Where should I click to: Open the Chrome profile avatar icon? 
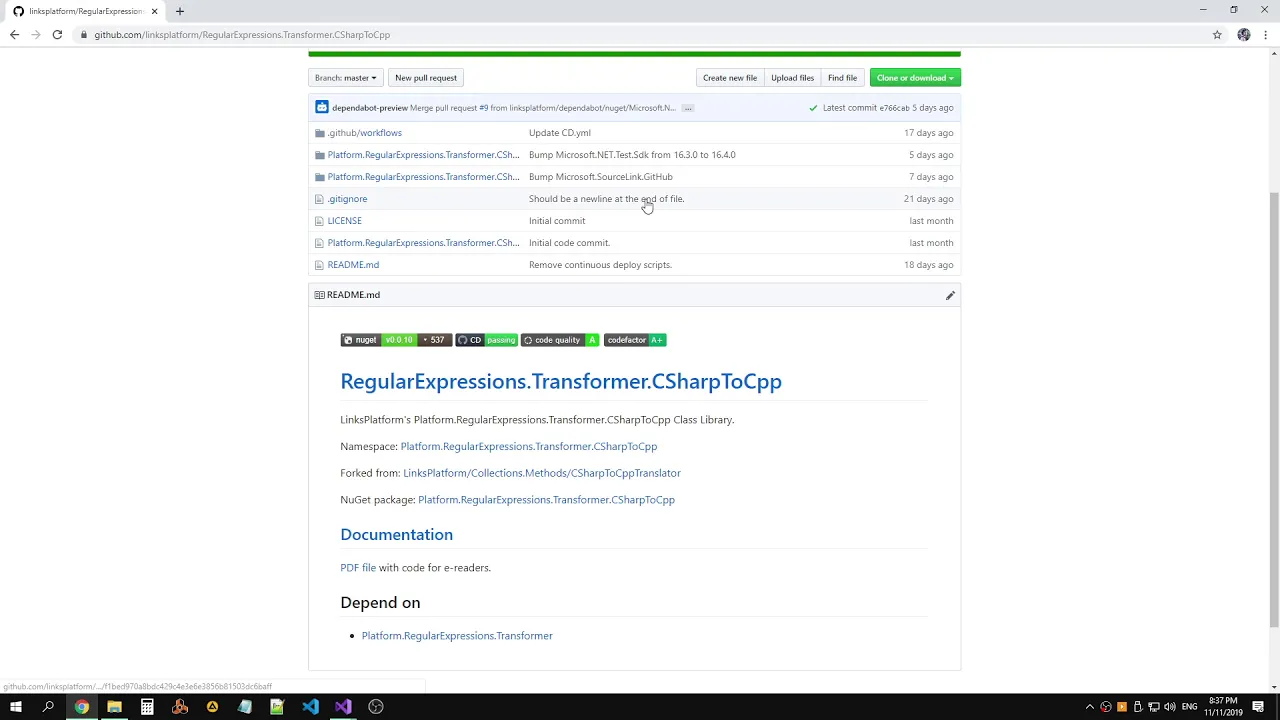click(1244, 35)
